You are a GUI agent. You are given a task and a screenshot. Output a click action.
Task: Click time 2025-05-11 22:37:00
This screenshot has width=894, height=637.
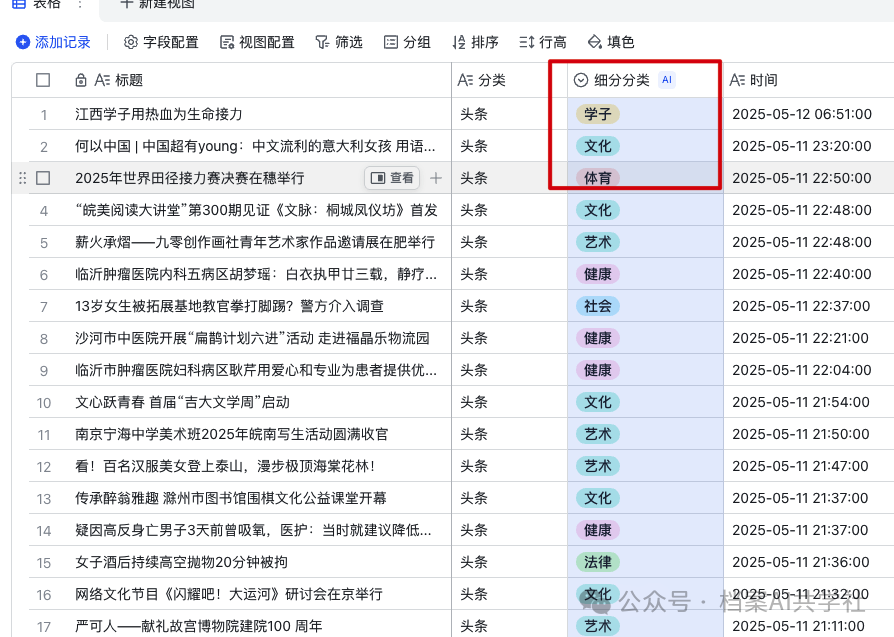pos(801,306)
